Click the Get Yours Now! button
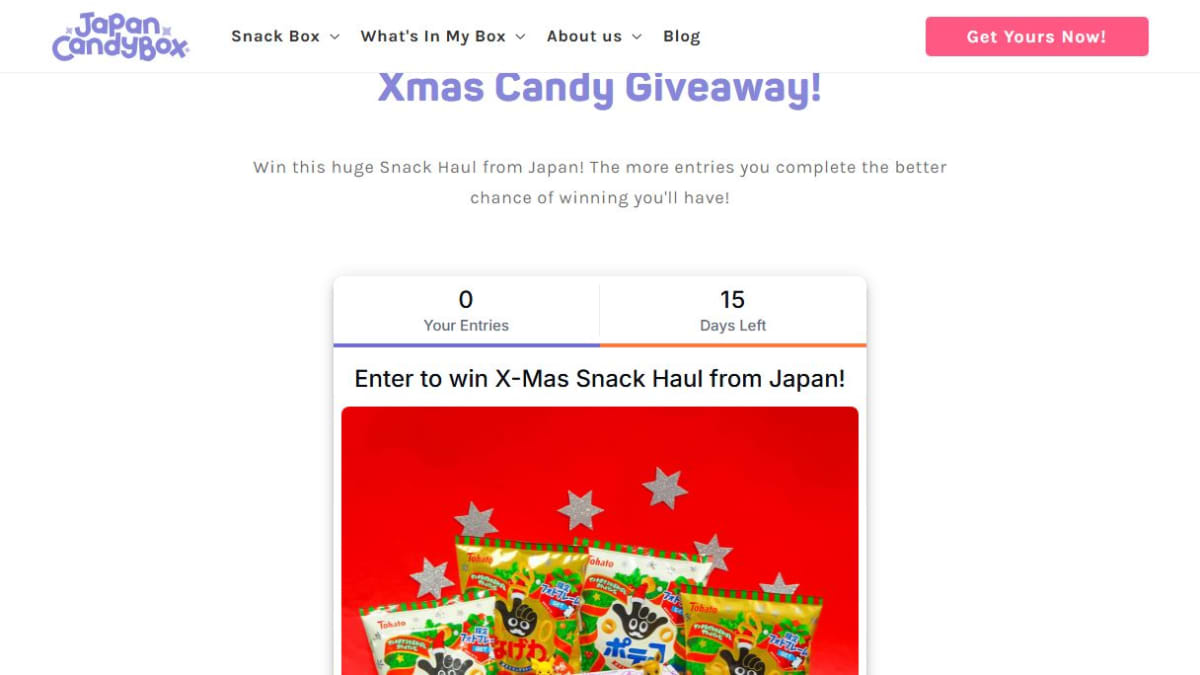Viewport: 1200px width, 675px height. click(x=1036, y=37)
